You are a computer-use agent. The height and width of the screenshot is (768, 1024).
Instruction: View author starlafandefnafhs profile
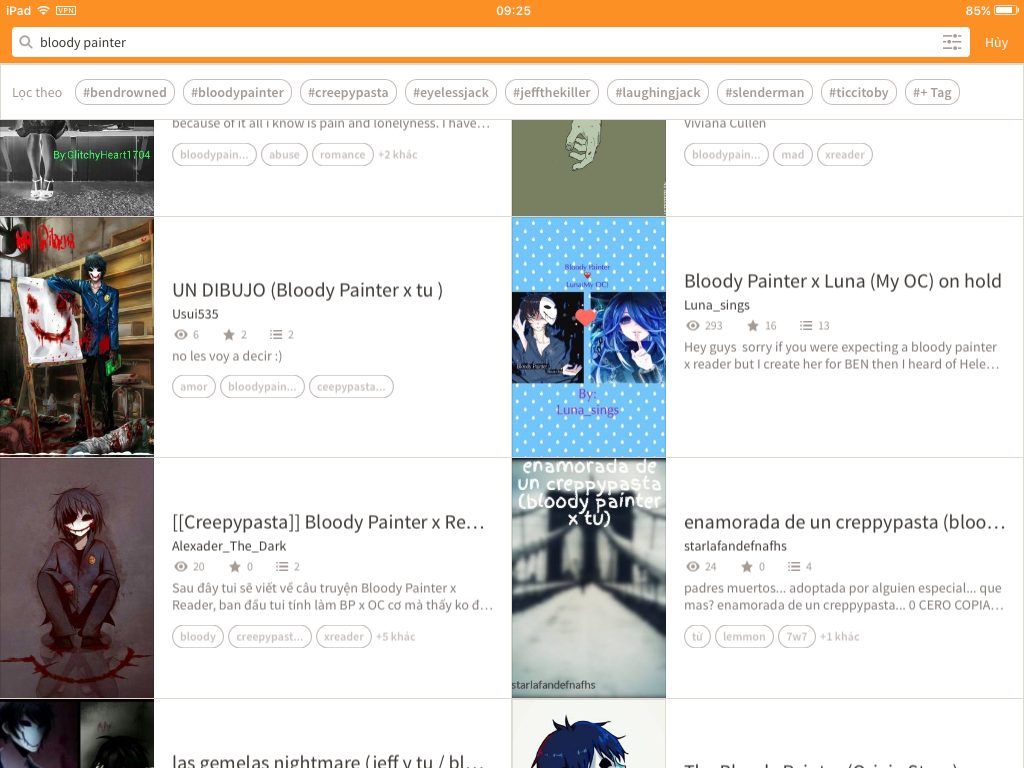(x=735, y=546)
